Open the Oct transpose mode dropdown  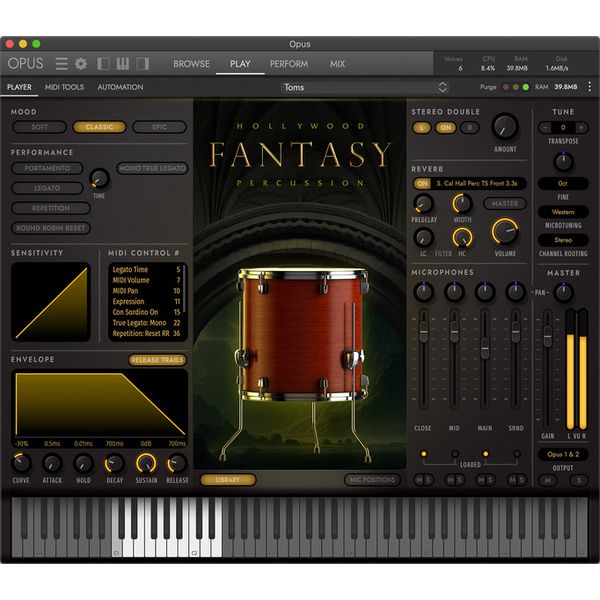click(563, 183)
